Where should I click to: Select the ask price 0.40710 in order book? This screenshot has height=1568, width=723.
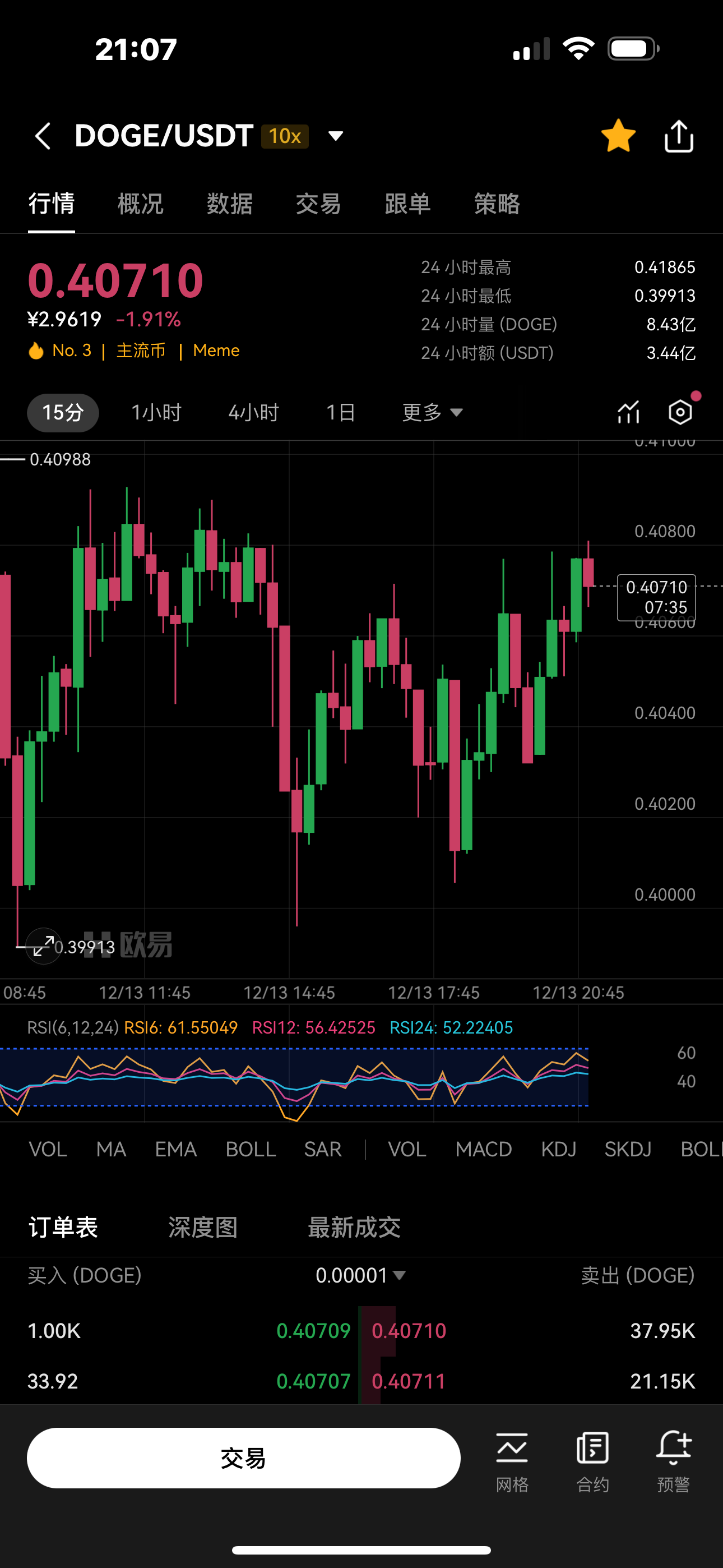pos(409,1331)
